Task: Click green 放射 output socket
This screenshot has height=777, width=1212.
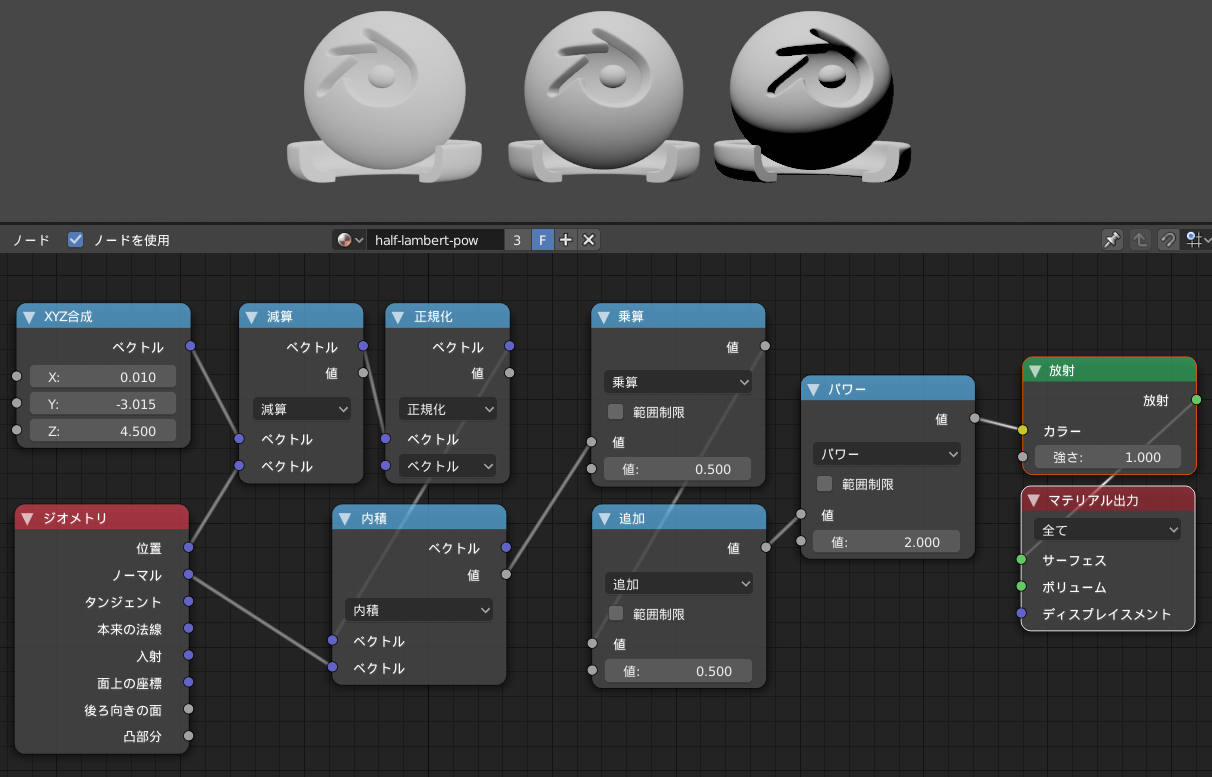Action: (1196, 400)
